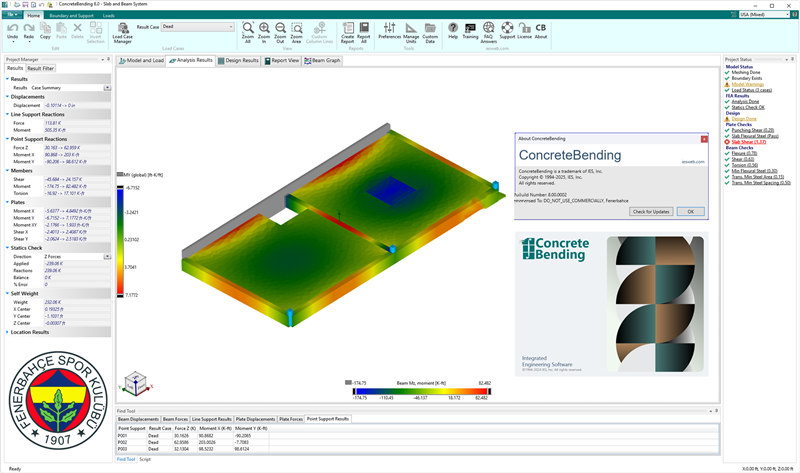Image resolution: width=800 pixels, height=473 pixels.
Task: Open the USA (Mixed) units dropdown
Action: pos(764,14)
